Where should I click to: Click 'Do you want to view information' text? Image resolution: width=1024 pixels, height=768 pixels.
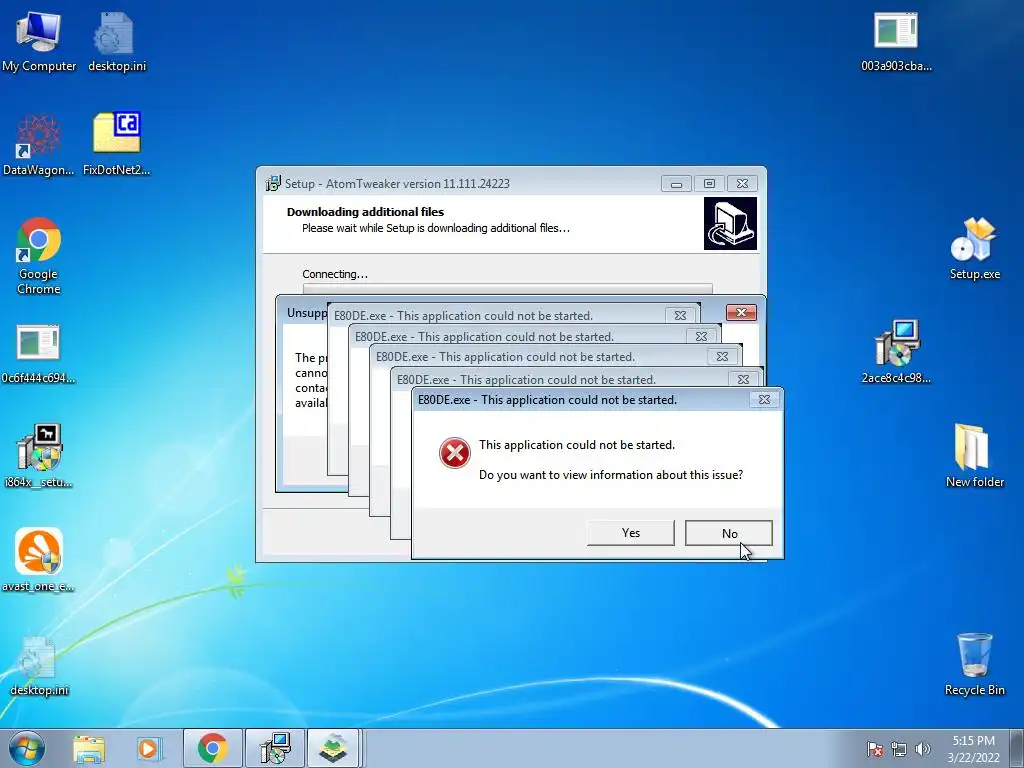611,475
